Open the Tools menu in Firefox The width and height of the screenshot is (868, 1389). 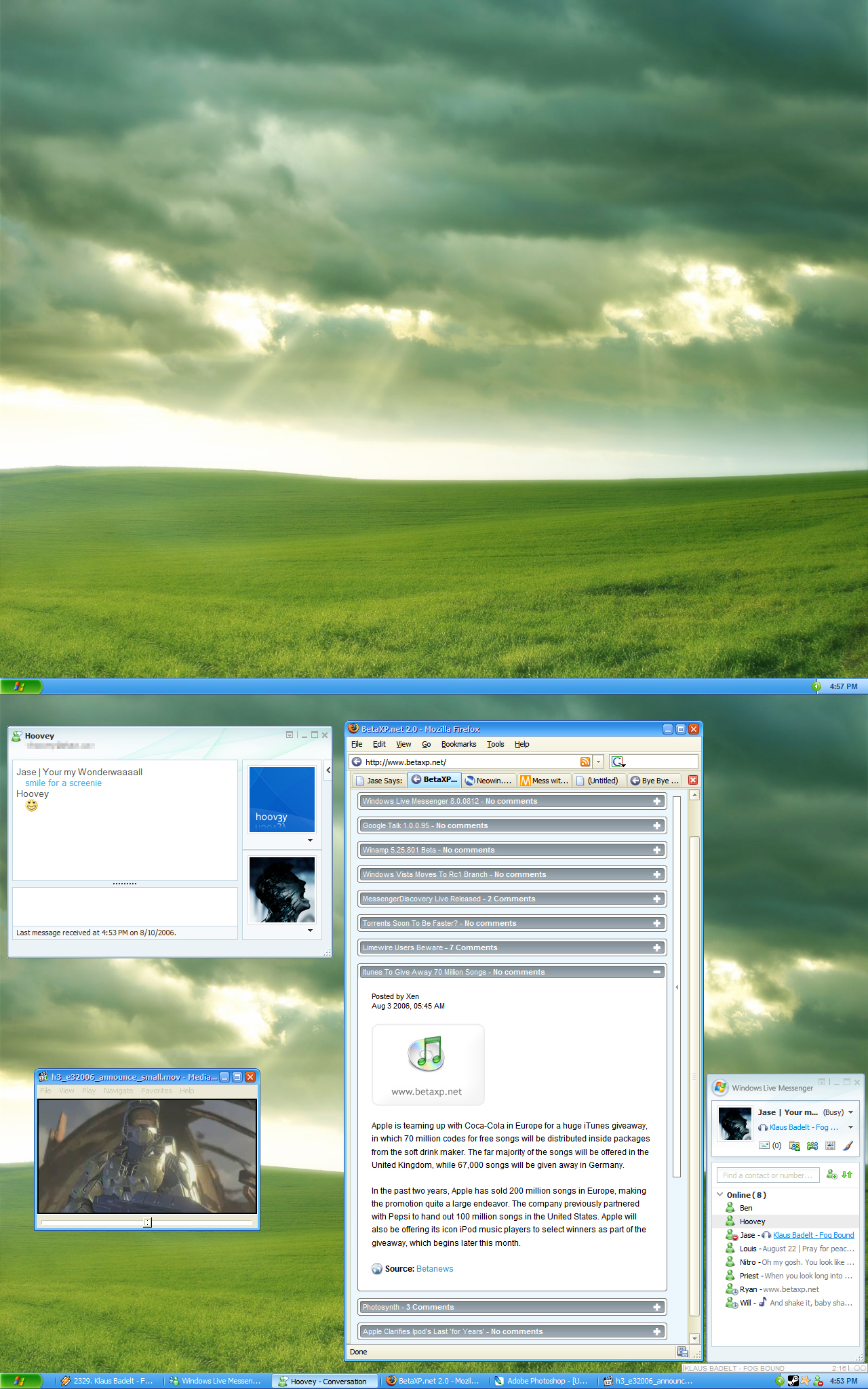[x=496, y=744]
